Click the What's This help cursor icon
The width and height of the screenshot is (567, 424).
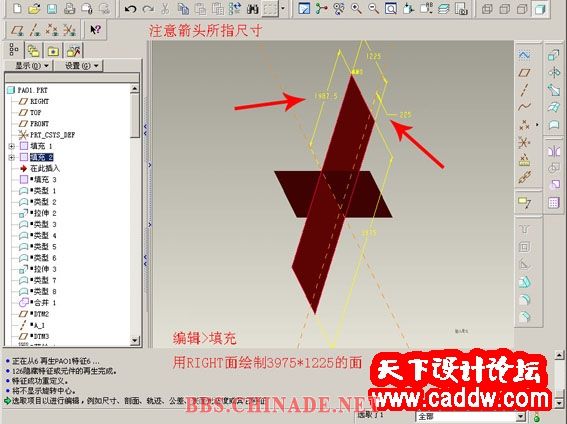[x=95, y=30]
